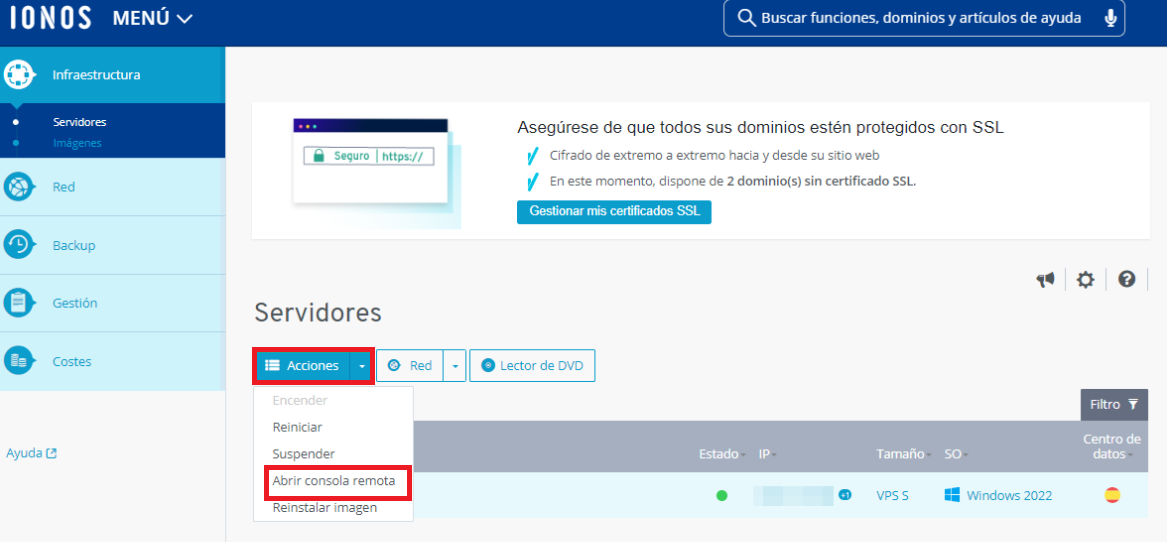1167x542 pixels.
Task: Open the announcements megaphone icon
Action: [1045, 280]
